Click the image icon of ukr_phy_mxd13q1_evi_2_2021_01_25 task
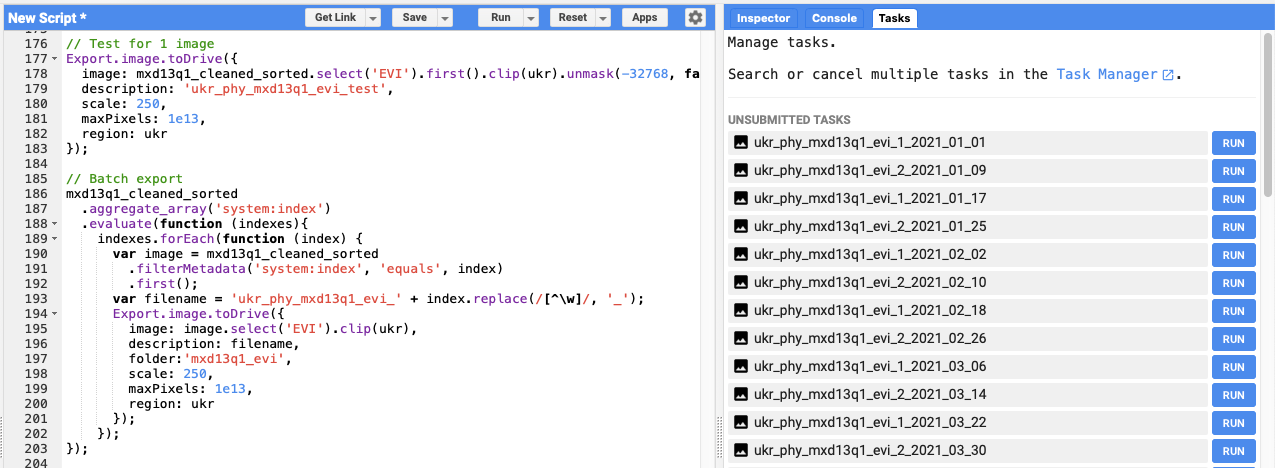Screen dimensions: 1275x468 (741, 227)
